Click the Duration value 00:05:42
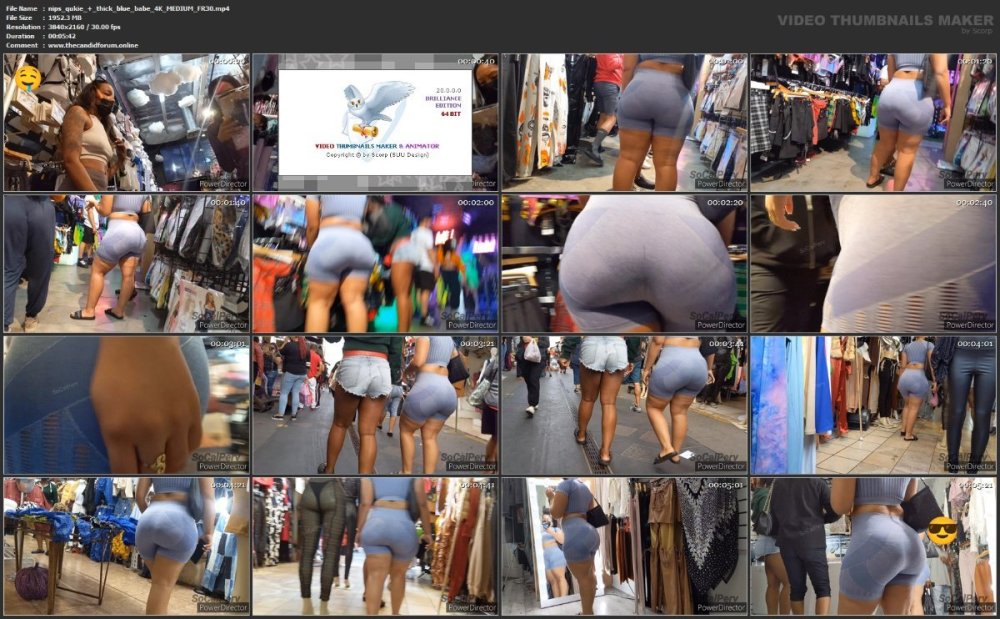The height and width of the screenshot is (619, 1000). click(x=62, y=36)
